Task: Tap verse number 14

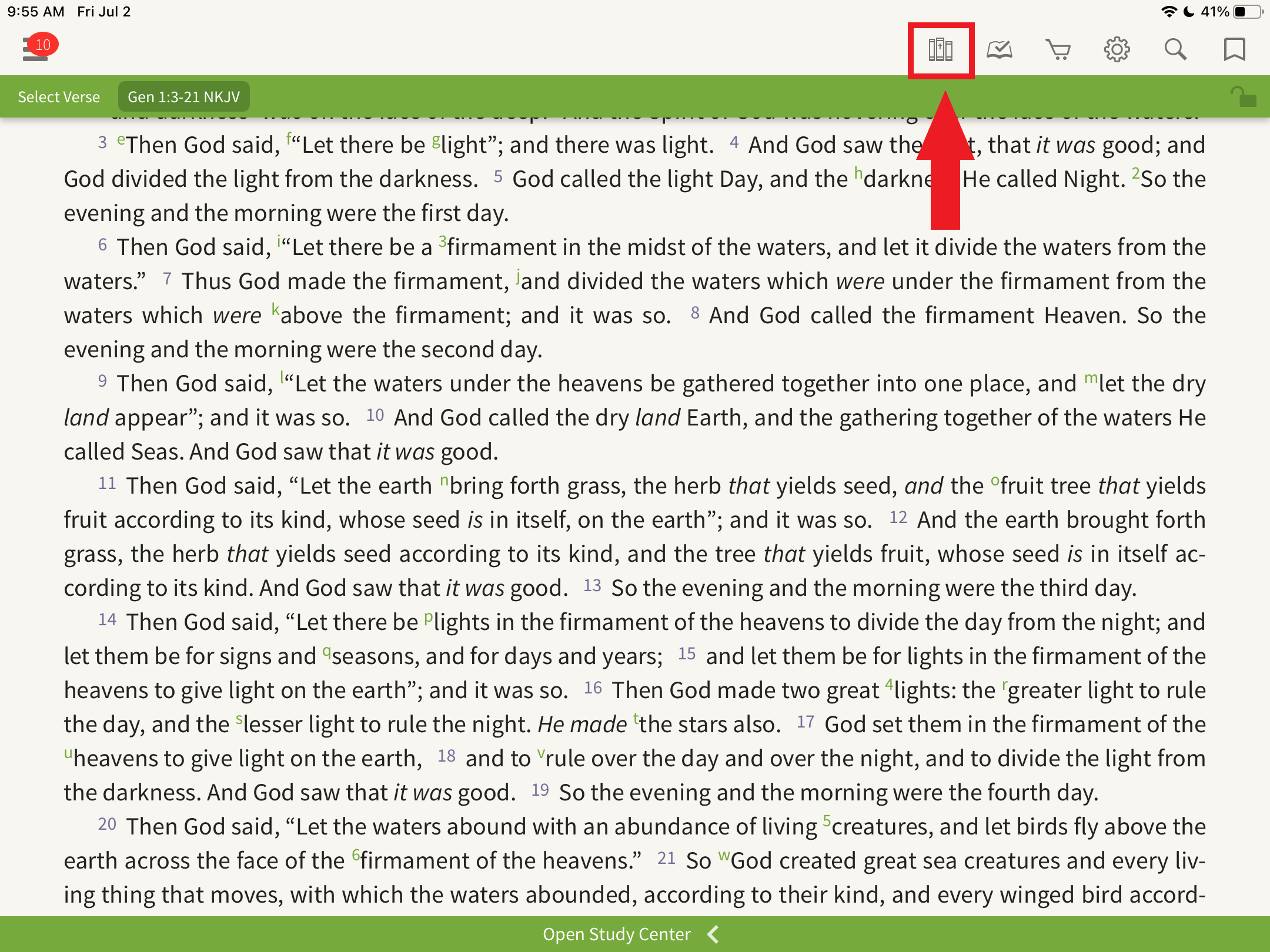Action: [107, 619]
